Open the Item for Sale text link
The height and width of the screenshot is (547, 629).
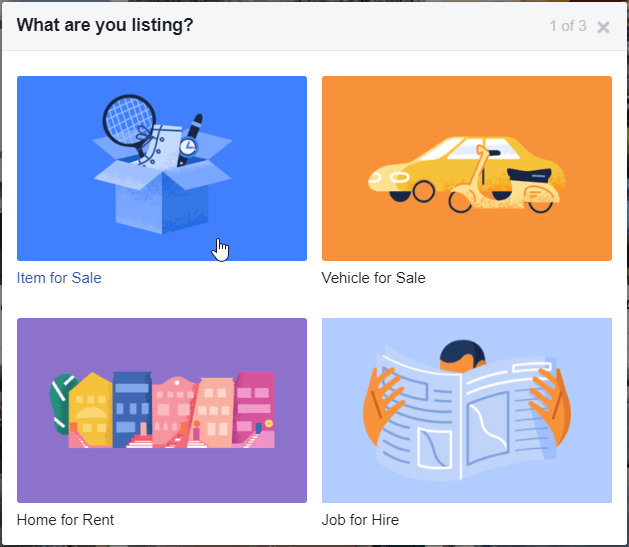point(59,278)
